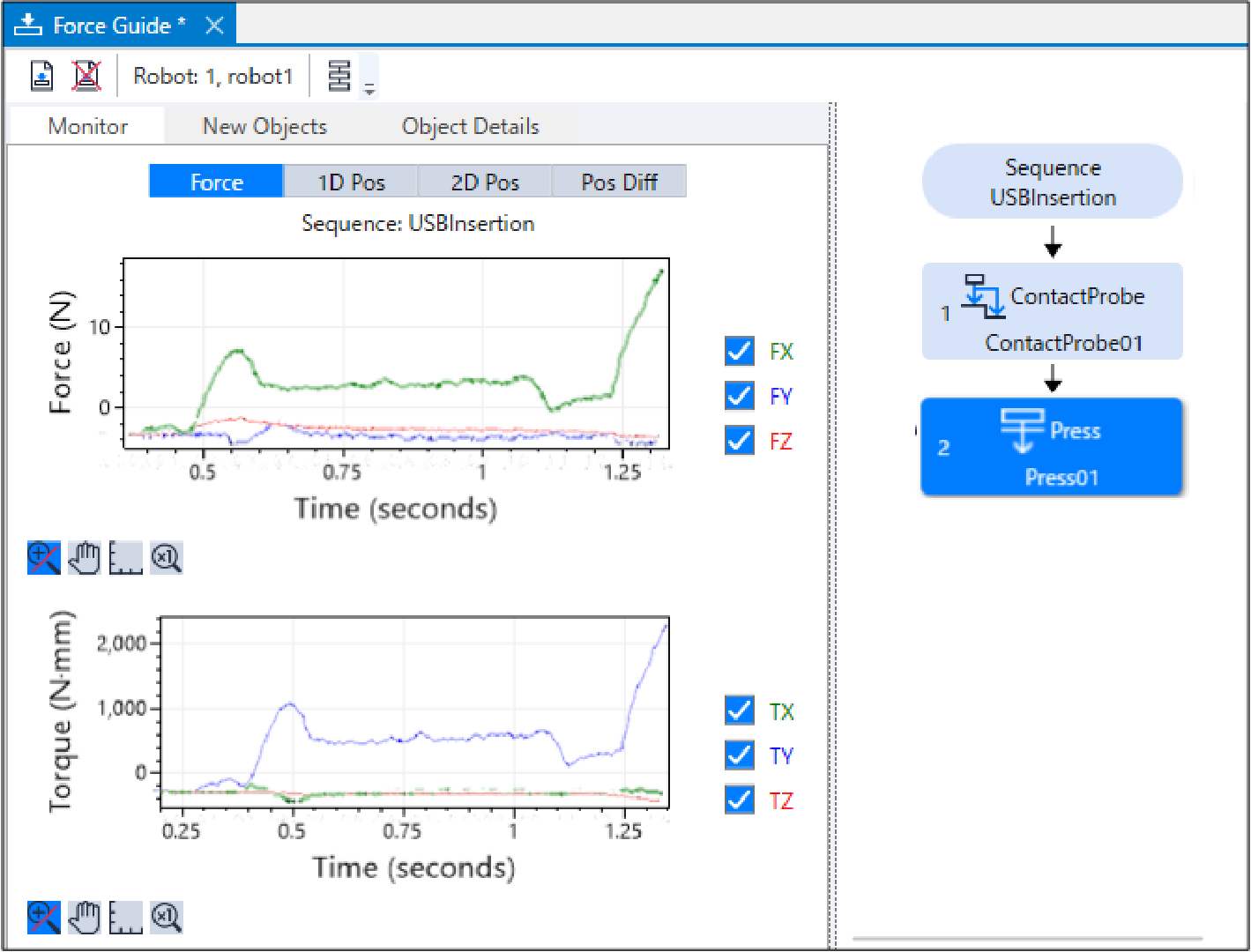Select the pan hand tool under Force graph
Image resolution: width=1251 pixels, height=952 pixels.
pos(85,558)
